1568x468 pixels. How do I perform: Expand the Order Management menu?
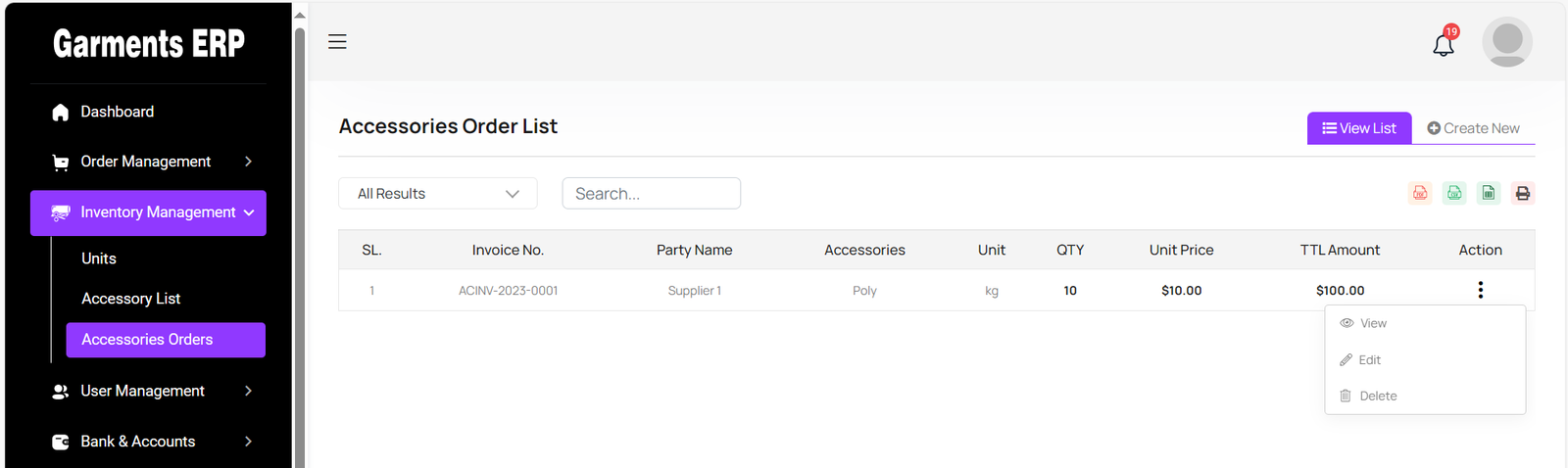click(148, 162)
